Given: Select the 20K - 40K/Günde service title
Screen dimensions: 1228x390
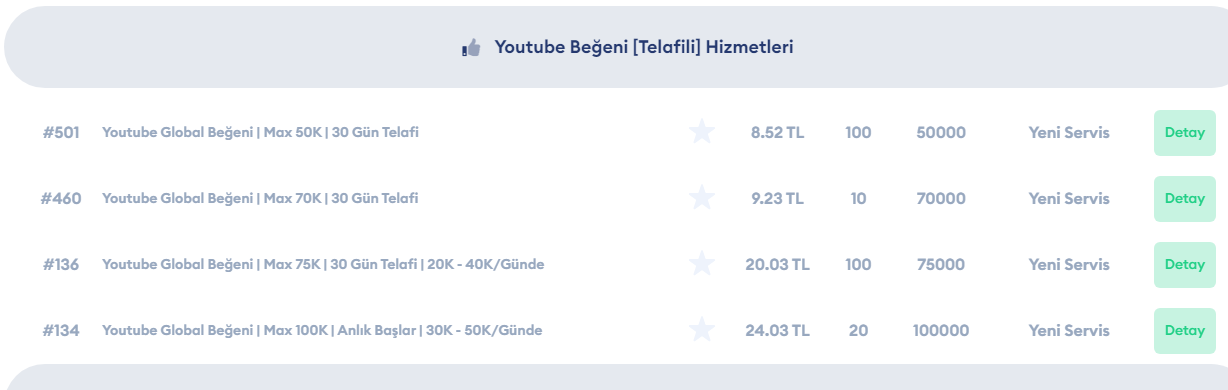Looking at the screenshot, I should point(323,264).
